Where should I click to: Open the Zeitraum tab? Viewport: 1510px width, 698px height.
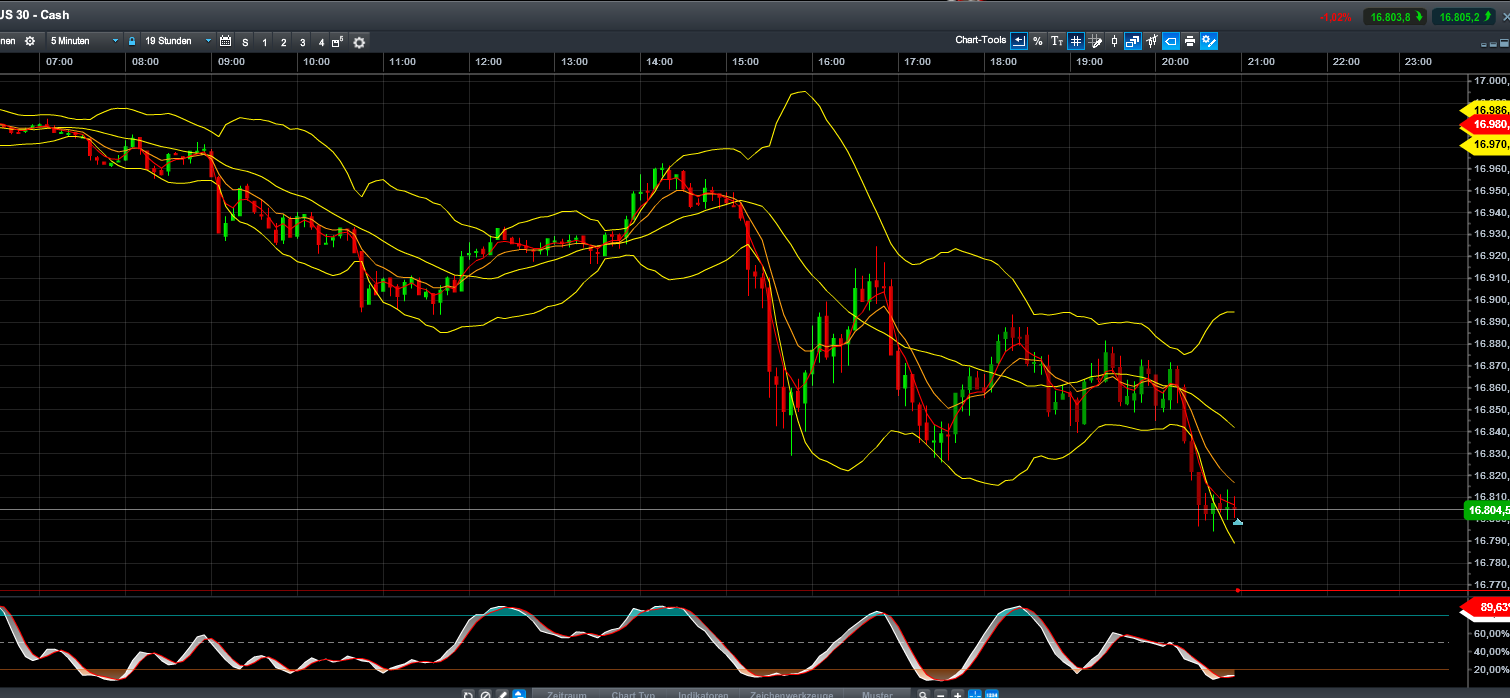[566, 694]
